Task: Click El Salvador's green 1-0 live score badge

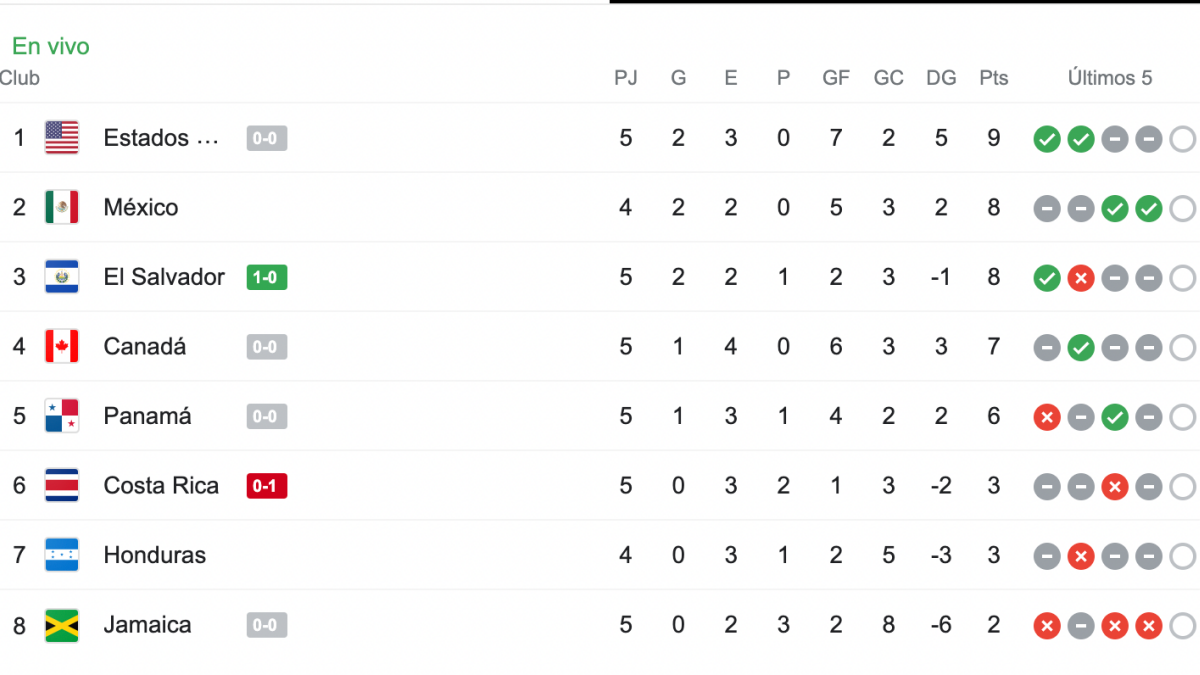Action: pyautogui.click(x=267, y=277)
